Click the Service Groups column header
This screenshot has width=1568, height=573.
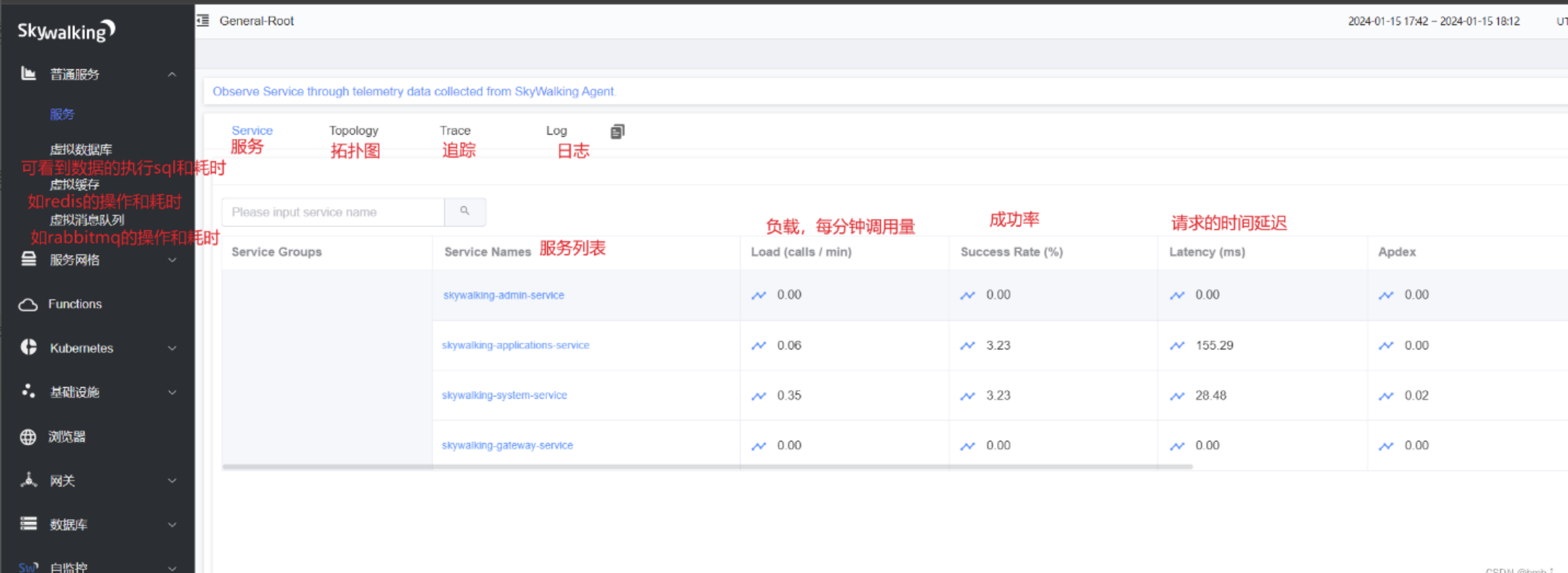(x=276, y=252)
